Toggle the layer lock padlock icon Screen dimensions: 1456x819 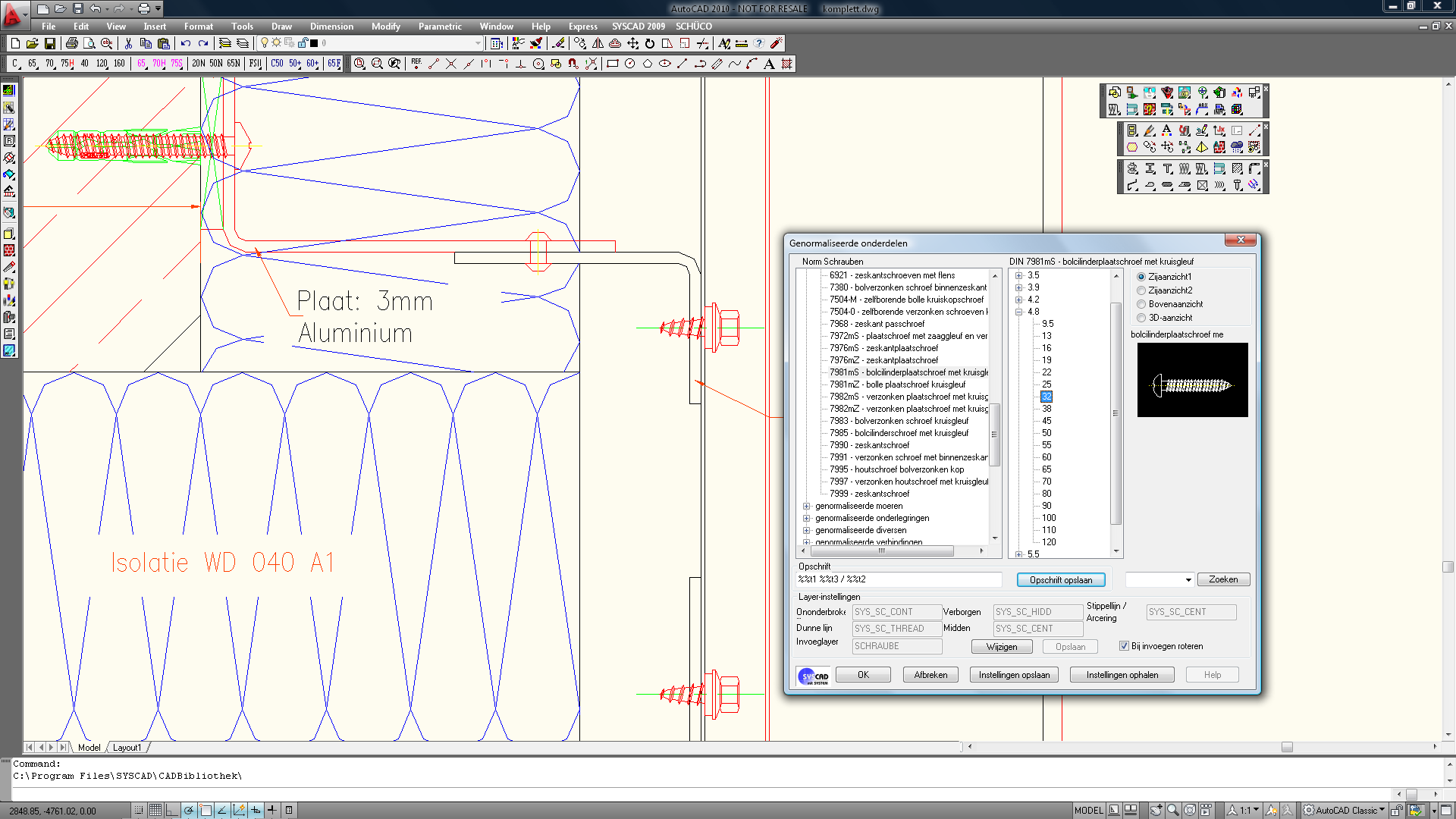pyautogui.click(x=302, y=43)
